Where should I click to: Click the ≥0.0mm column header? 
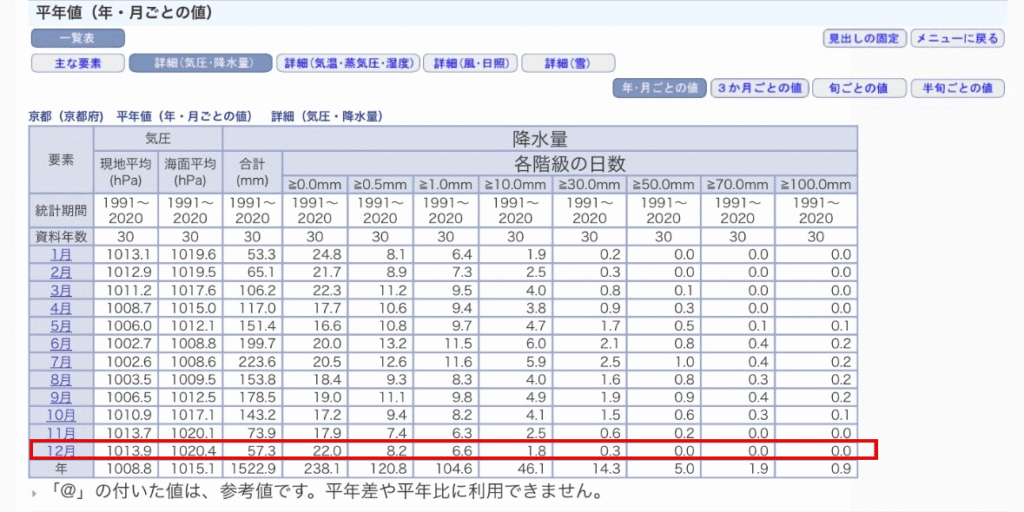[x=315, y=184]
